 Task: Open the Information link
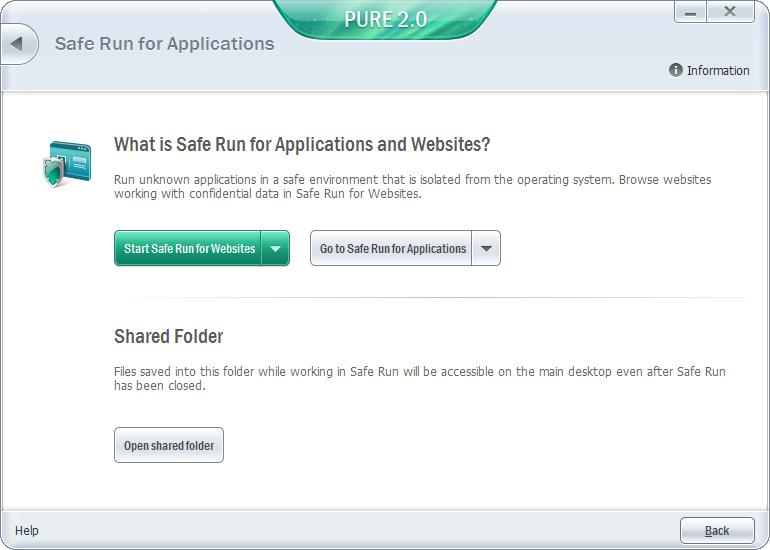coord(709,70)
